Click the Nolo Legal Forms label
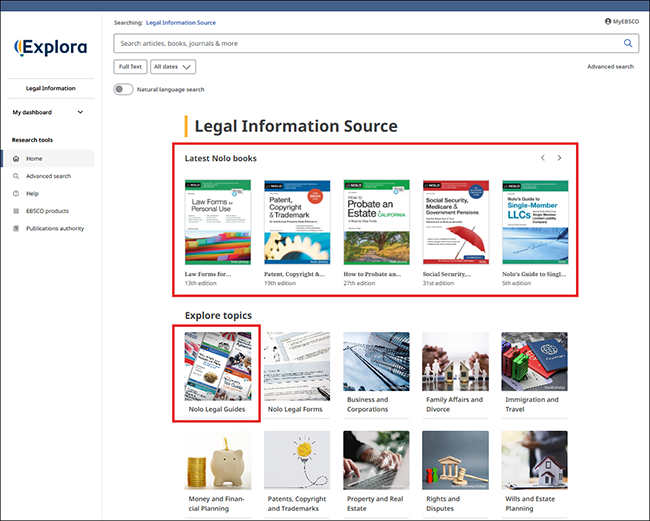 [x=295, y=409]
